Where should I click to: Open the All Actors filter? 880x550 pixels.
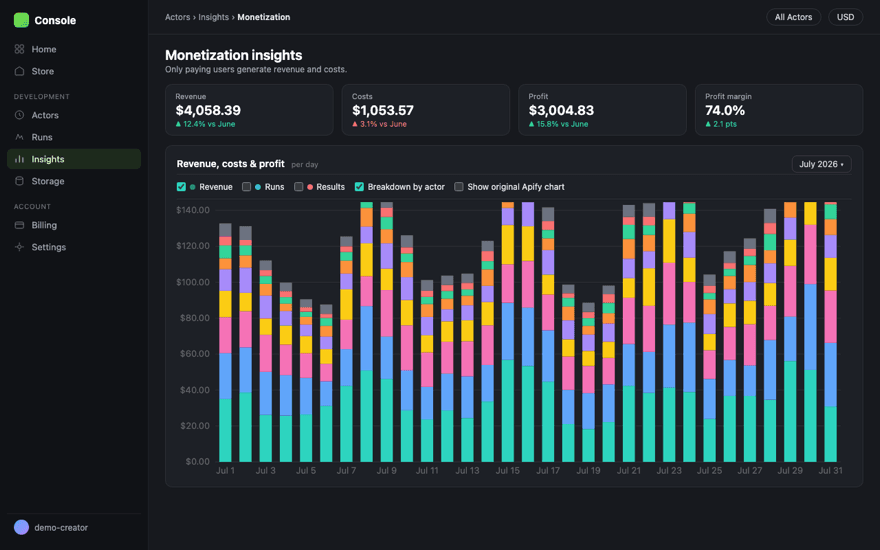coord(793,17)
